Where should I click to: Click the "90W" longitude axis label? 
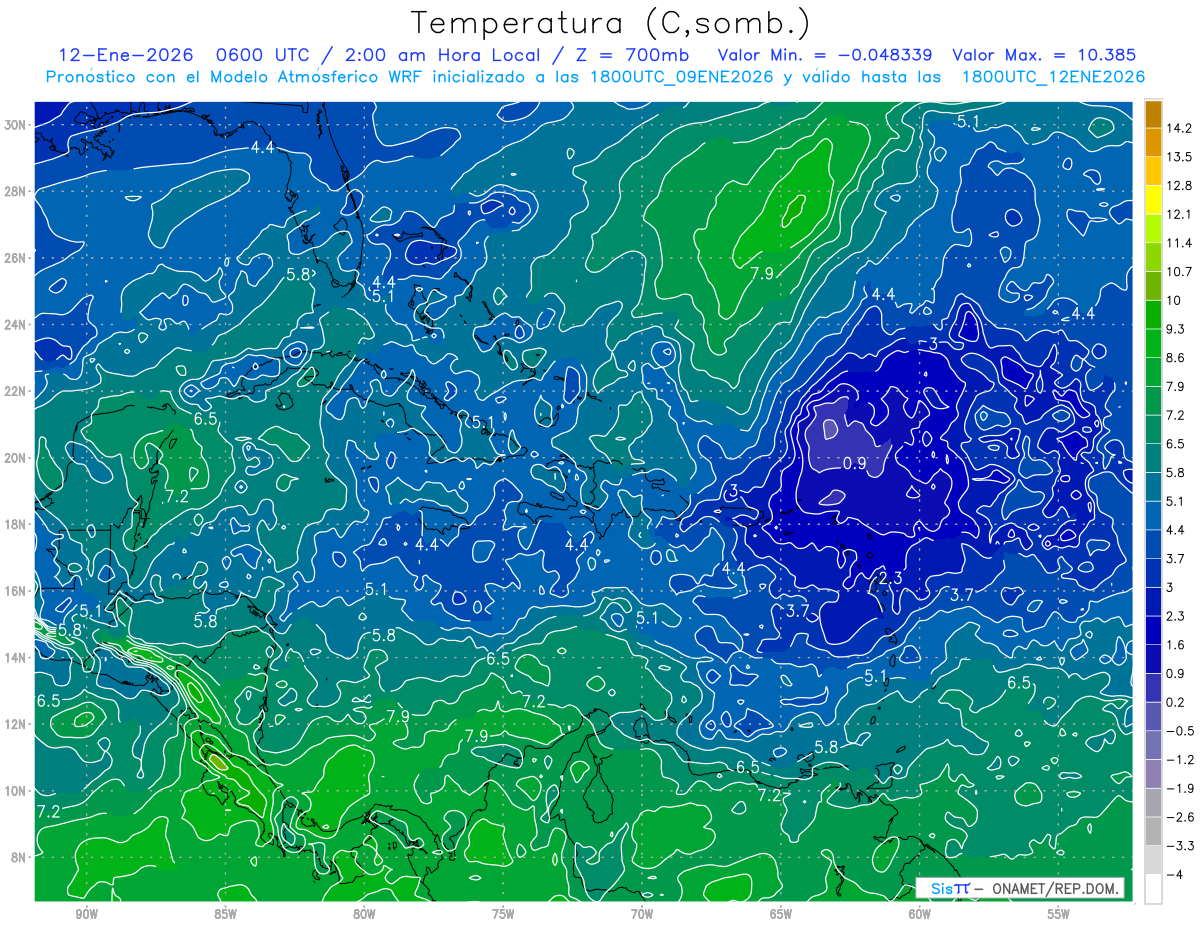[86, 914]
